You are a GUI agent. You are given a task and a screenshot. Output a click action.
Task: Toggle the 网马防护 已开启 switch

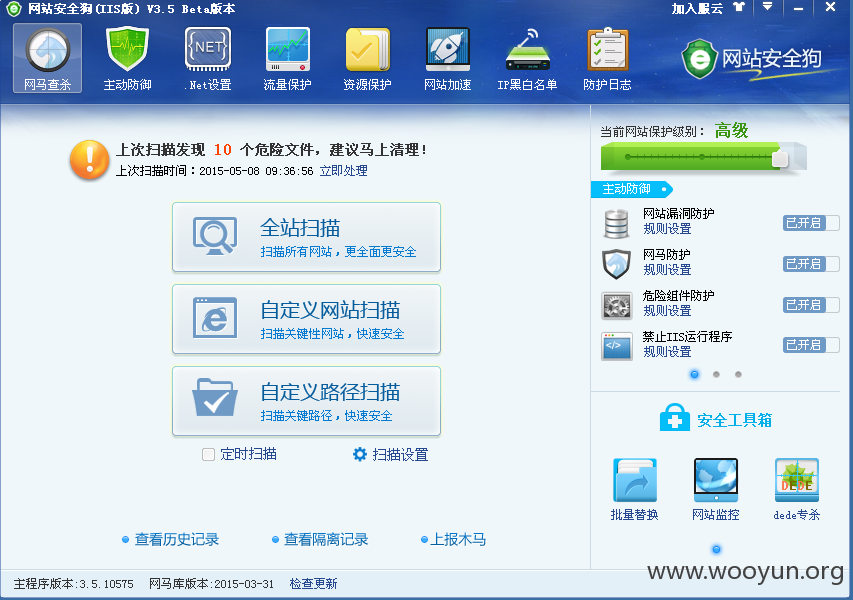click(811, 264)
